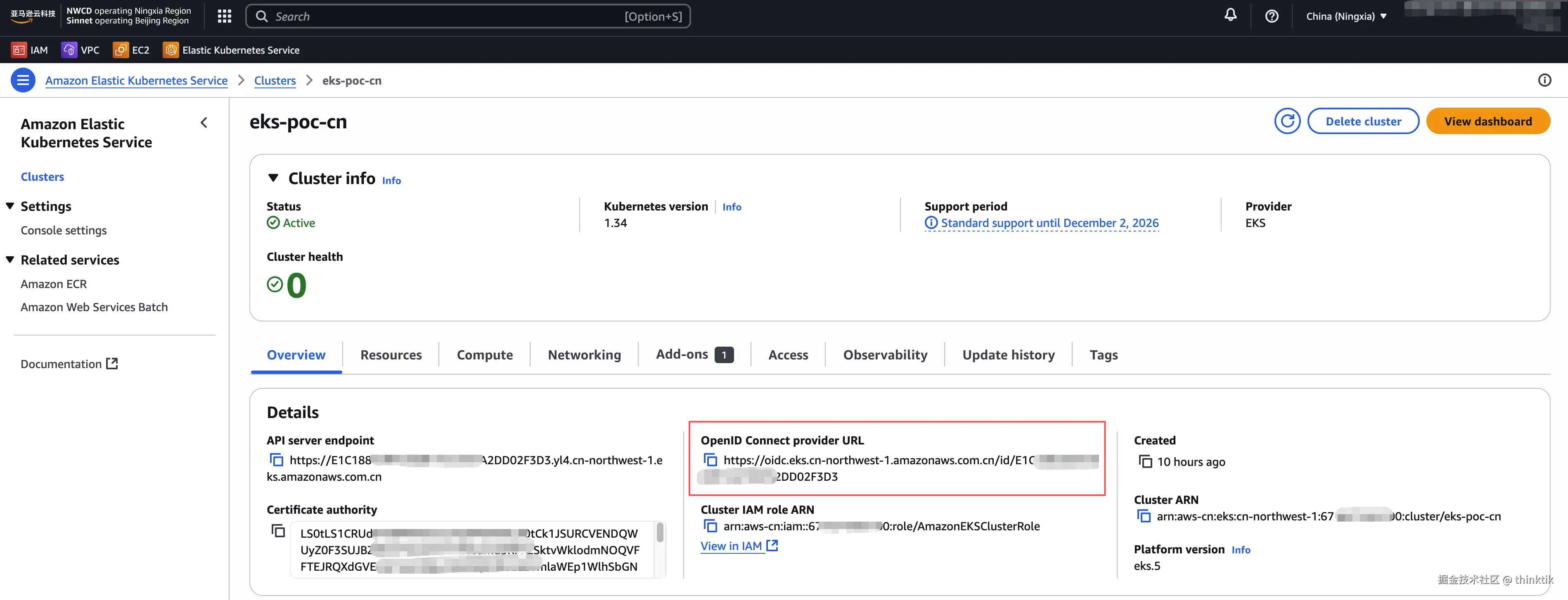Click the platform version value eks.5
Viewport: 1568px width, 600px height.
pyautogui.click(x=1147, y=565)
